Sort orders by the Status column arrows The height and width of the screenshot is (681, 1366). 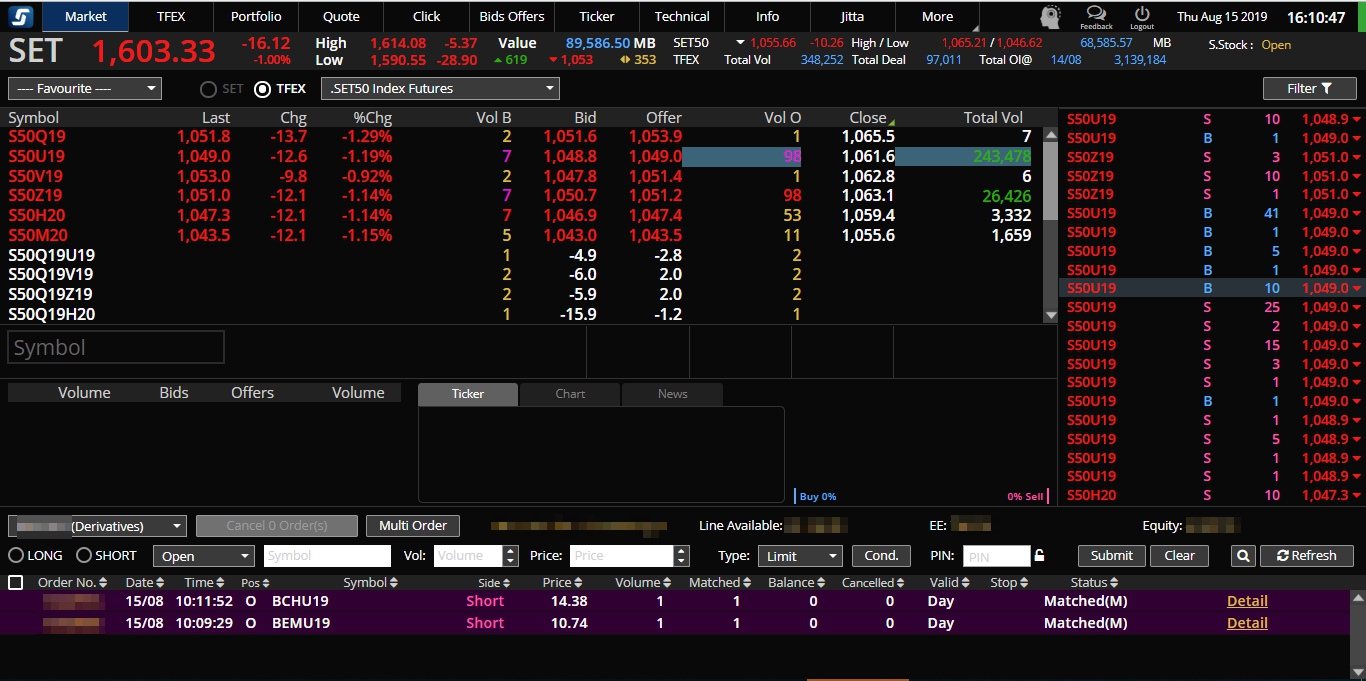(x=1113, y=583)
